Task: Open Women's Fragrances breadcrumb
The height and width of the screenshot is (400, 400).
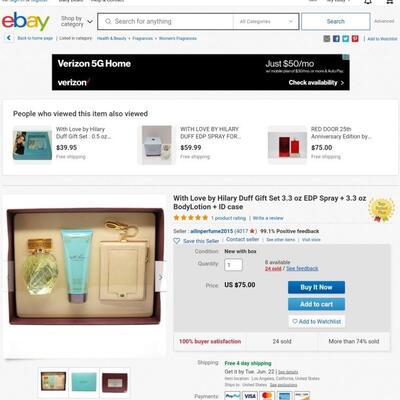Action: tap(178, 38)
